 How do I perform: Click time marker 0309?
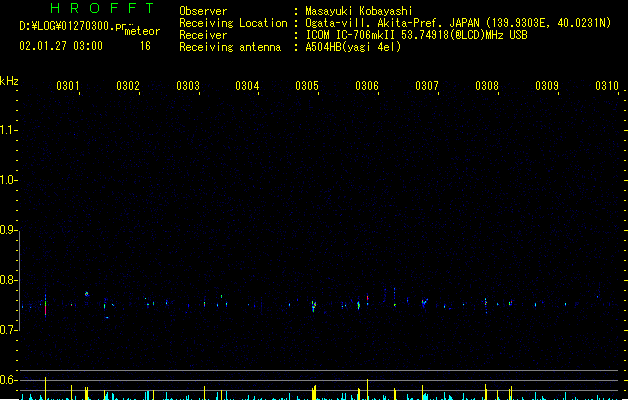click(546, 86)
